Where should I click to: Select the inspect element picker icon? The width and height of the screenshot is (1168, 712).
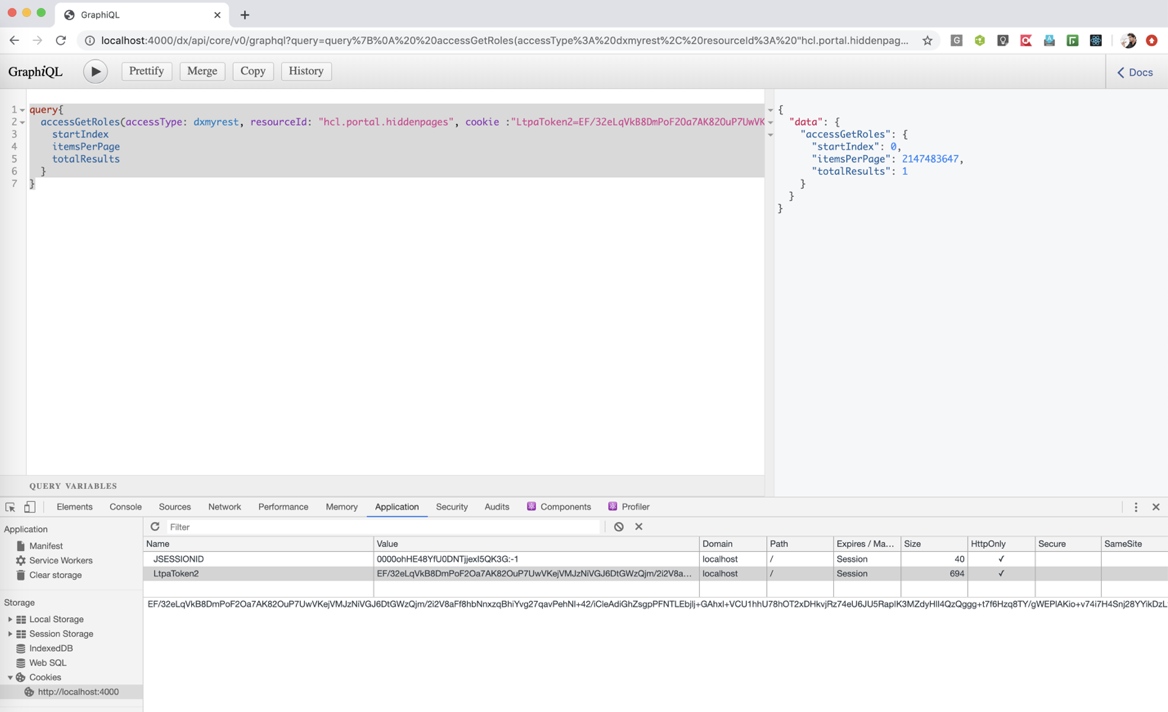8,507
